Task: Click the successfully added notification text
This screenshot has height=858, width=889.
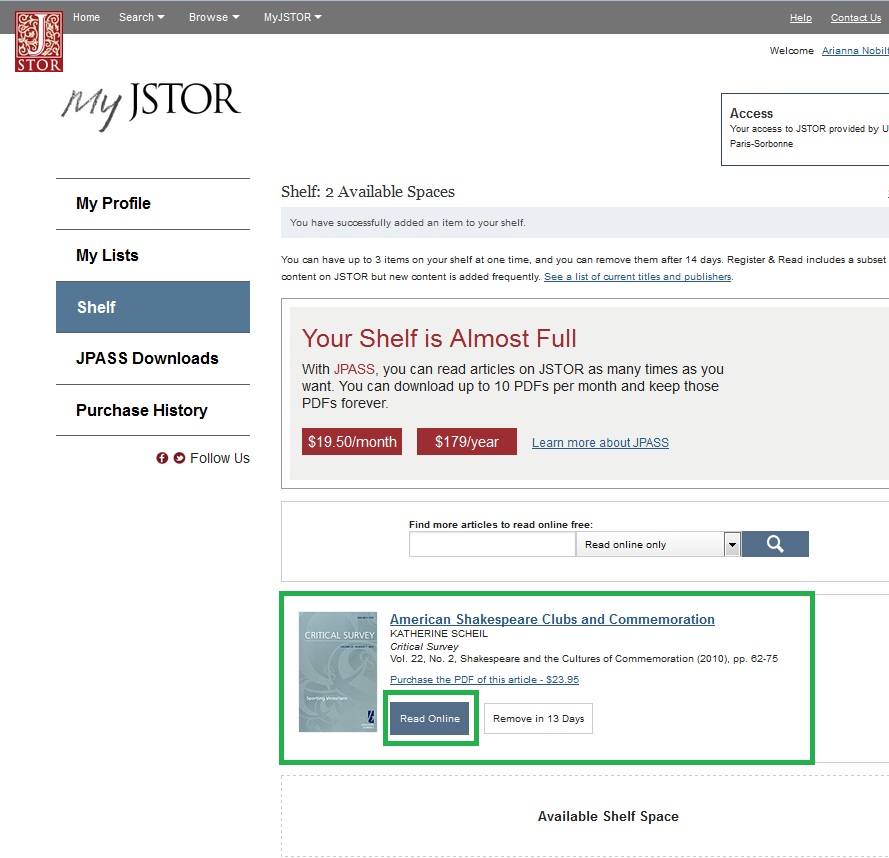Action: click(408, 223)
